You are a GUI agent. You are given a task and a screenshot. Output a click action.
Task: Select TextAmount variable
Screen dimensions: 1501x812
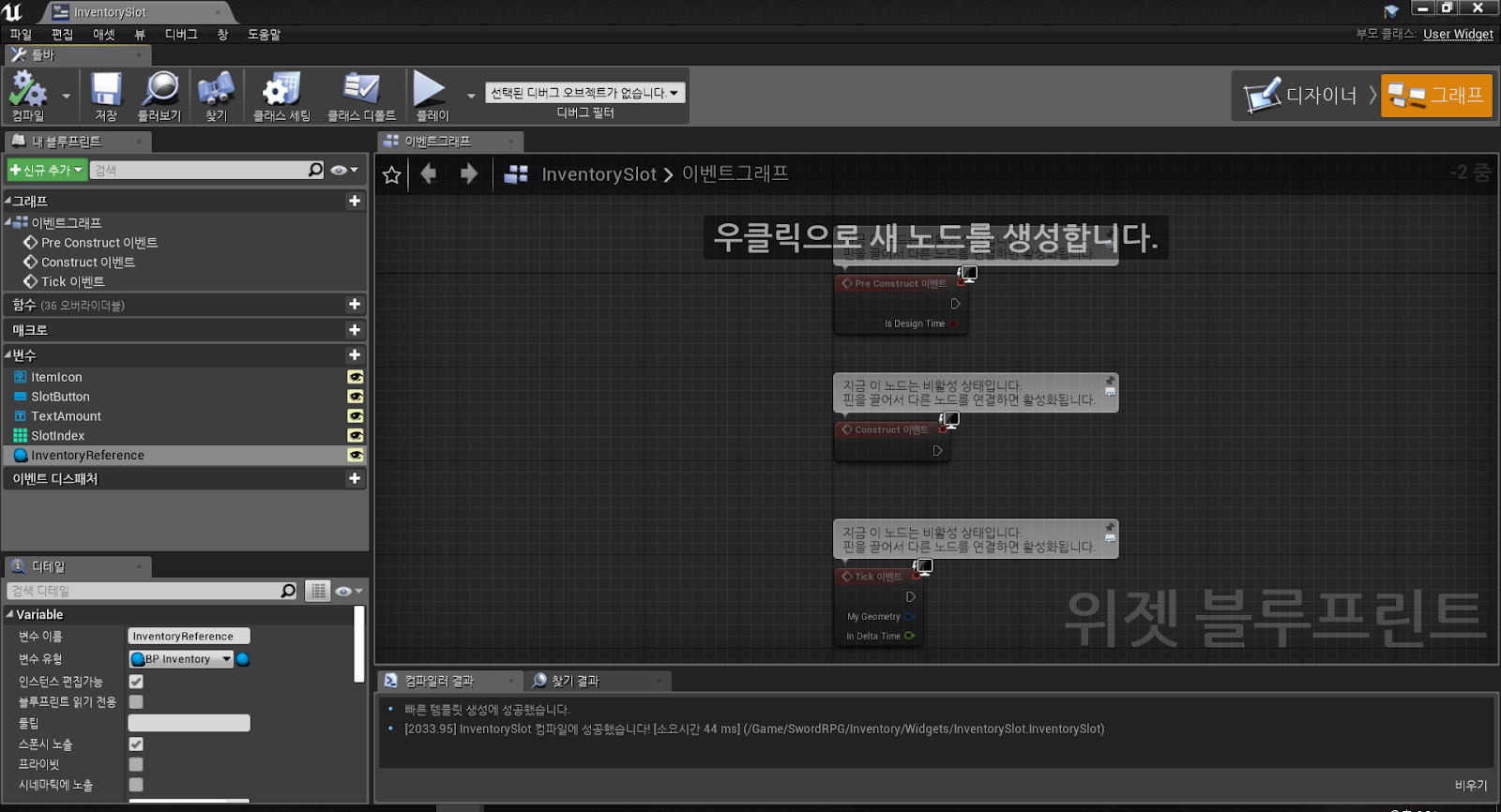pos(66,416)
